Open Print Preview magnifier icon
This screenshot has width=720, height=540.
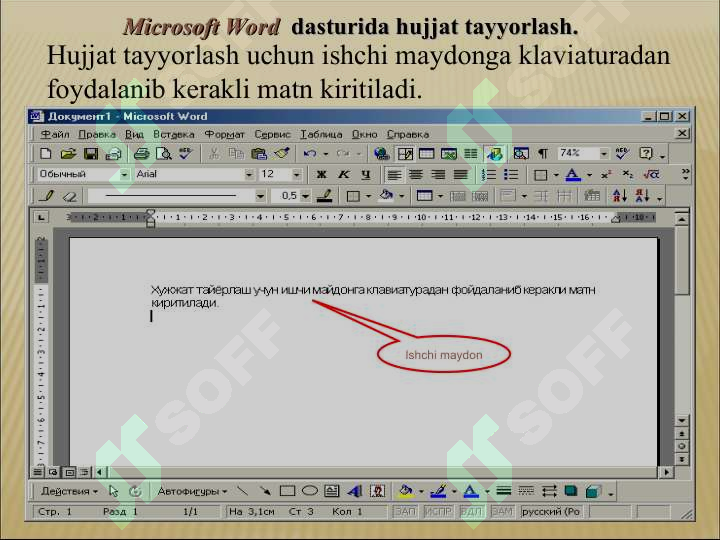[164, 154]
